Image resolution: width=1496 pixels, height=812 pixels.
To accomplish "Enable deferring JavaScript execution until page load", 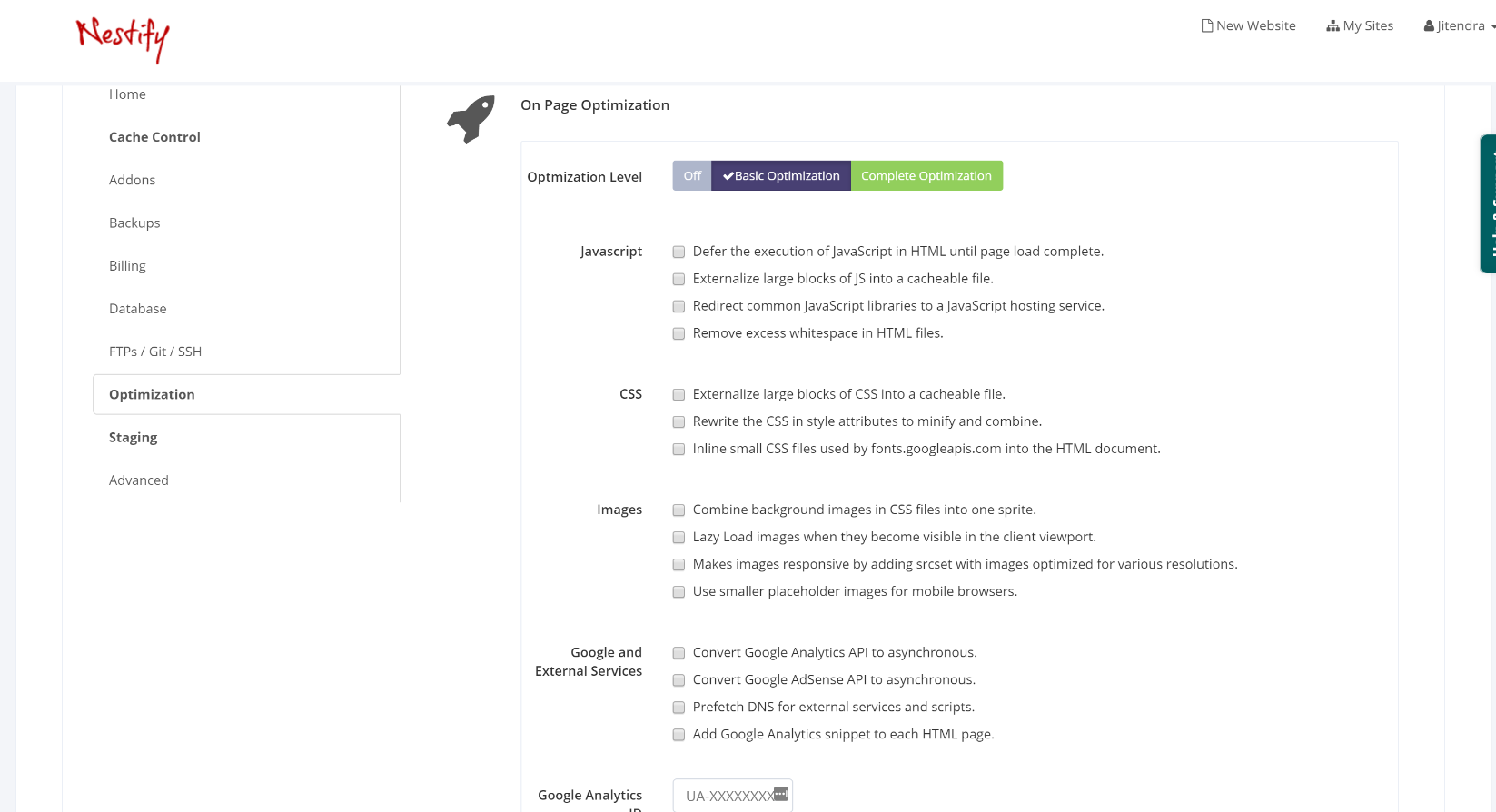I will 679,252.
